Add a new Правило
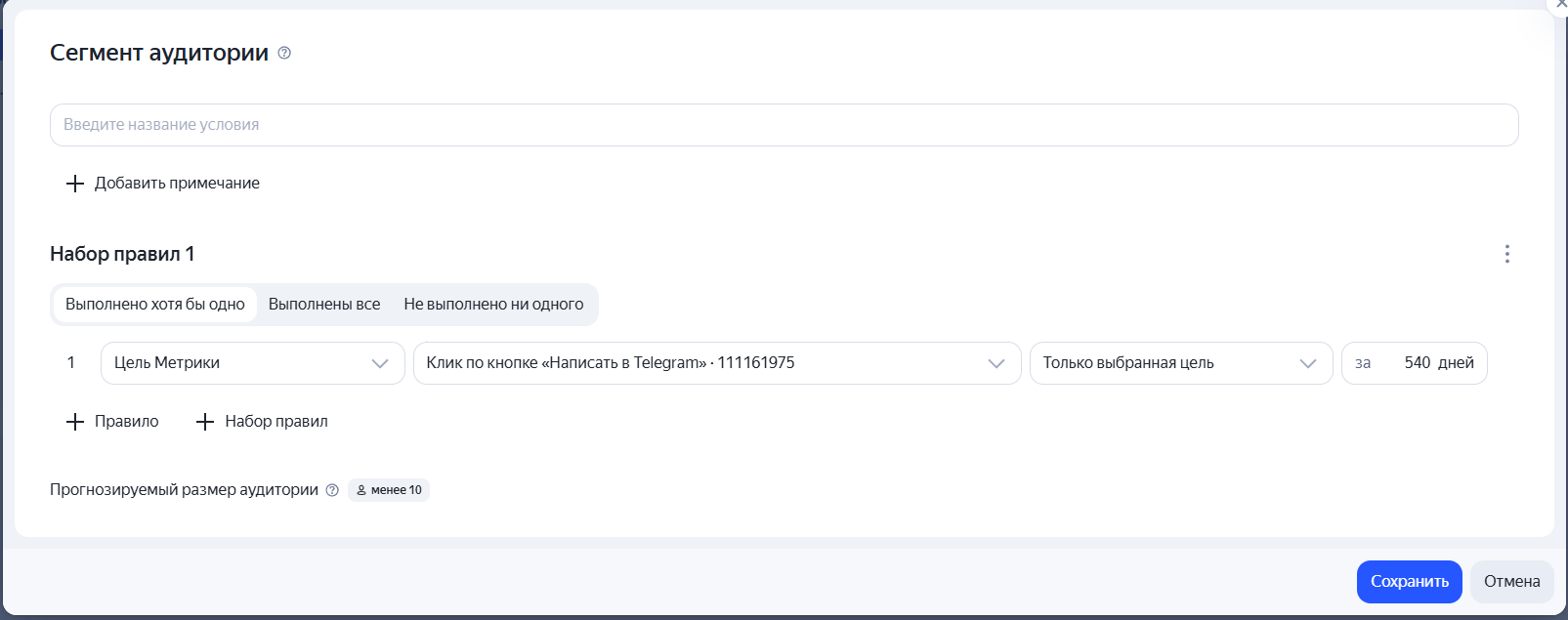Screen dimensions: 1568x620 tap(112, 422)
